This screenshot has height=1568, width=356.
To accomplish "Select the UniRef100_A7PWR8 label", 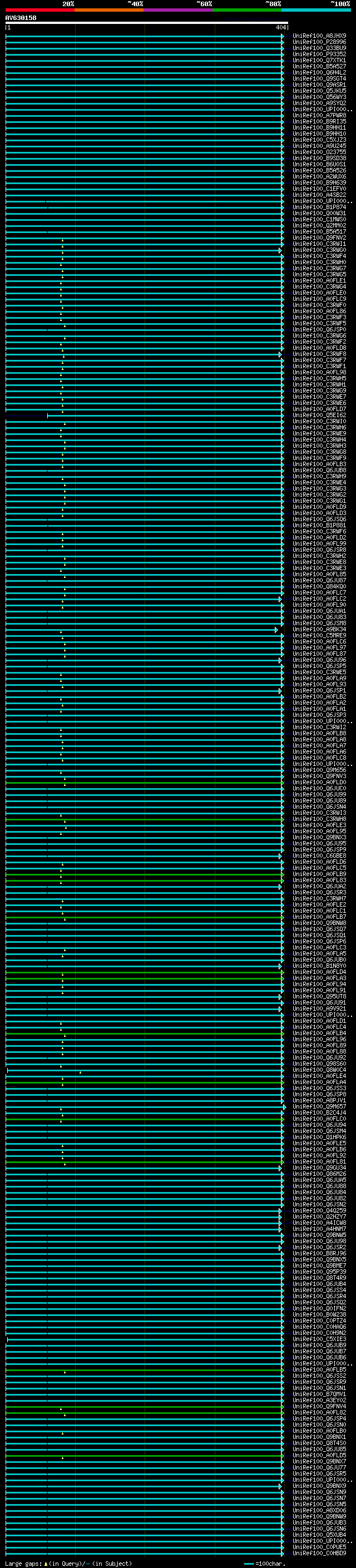I will click(319, 116).
